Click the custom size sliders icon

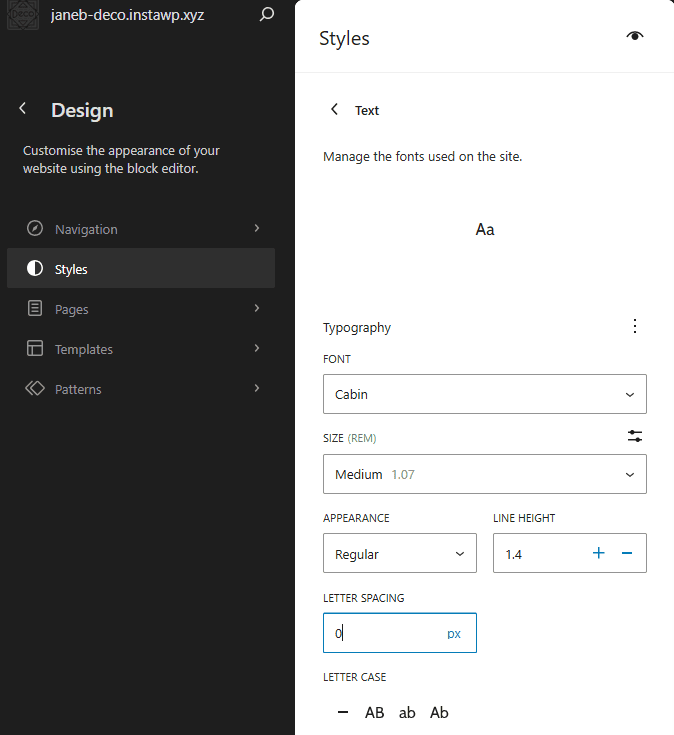click(634, 436)
